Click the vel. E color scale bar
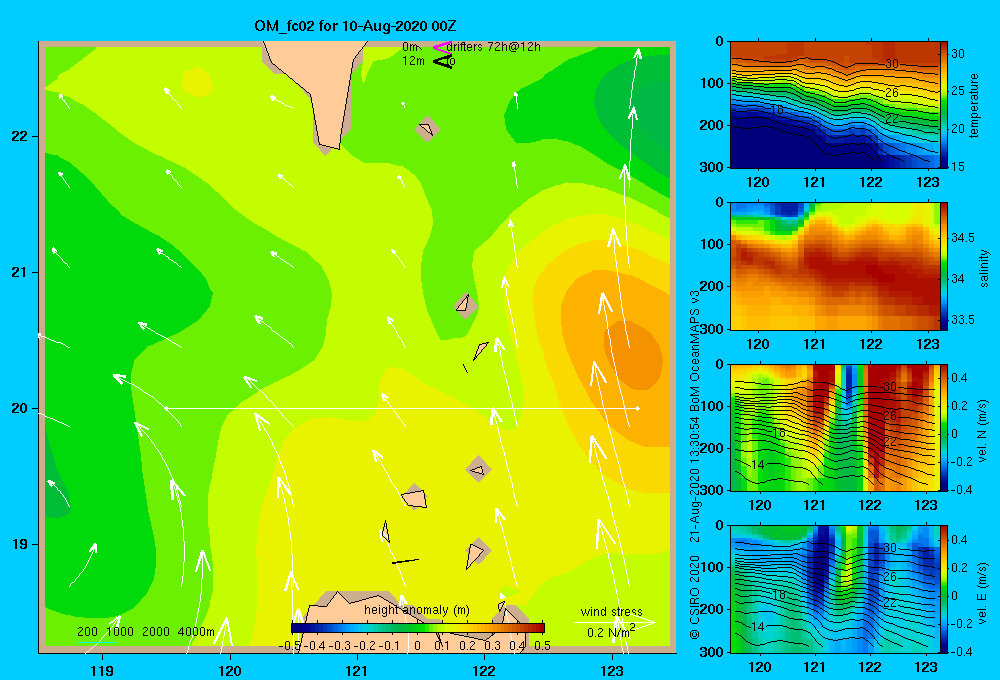 click(944, 589)
